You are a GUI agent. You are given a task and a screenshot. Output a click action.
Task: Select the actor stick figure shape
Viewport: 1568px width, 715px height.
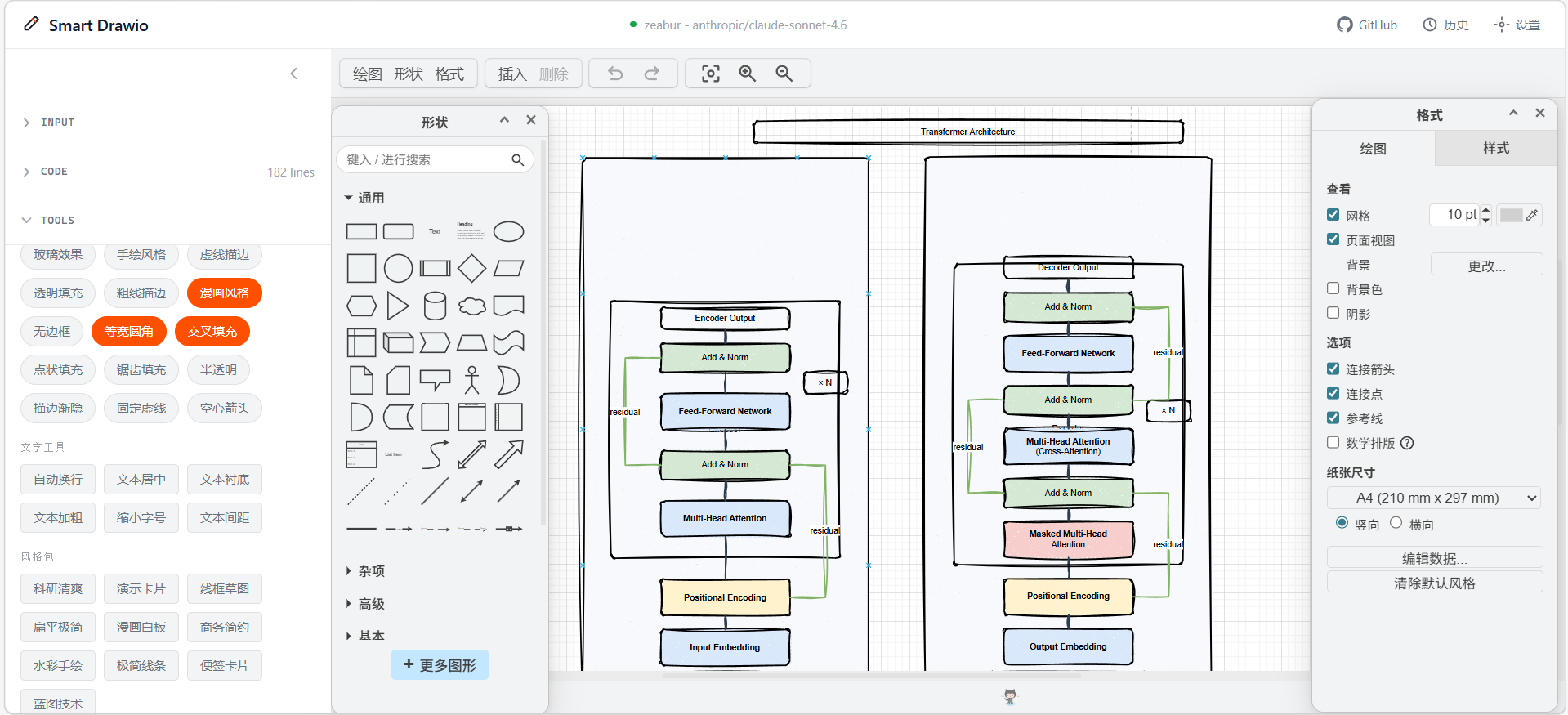coord(471,380)
